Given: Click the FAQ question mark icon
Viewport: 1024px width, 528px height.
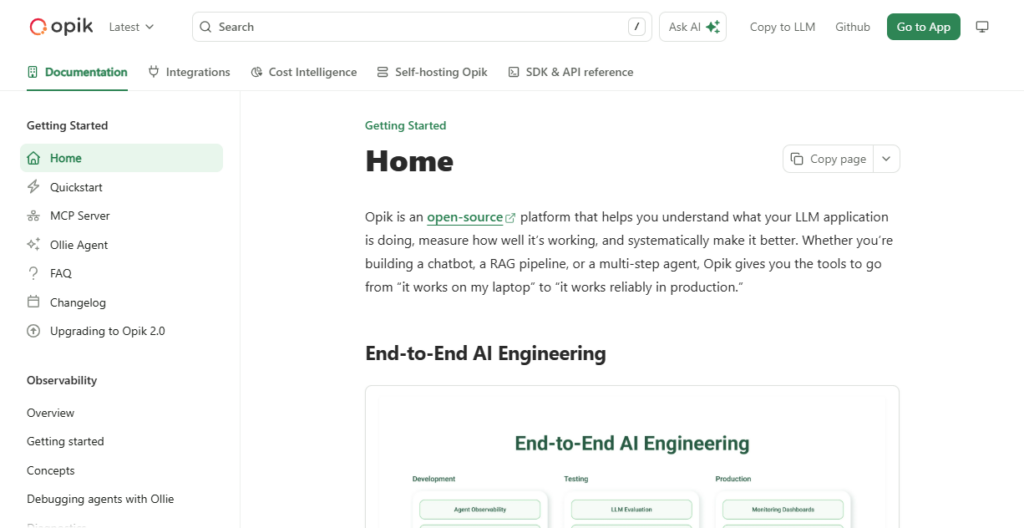Looking at the screenshot, I should pos(33,273).
